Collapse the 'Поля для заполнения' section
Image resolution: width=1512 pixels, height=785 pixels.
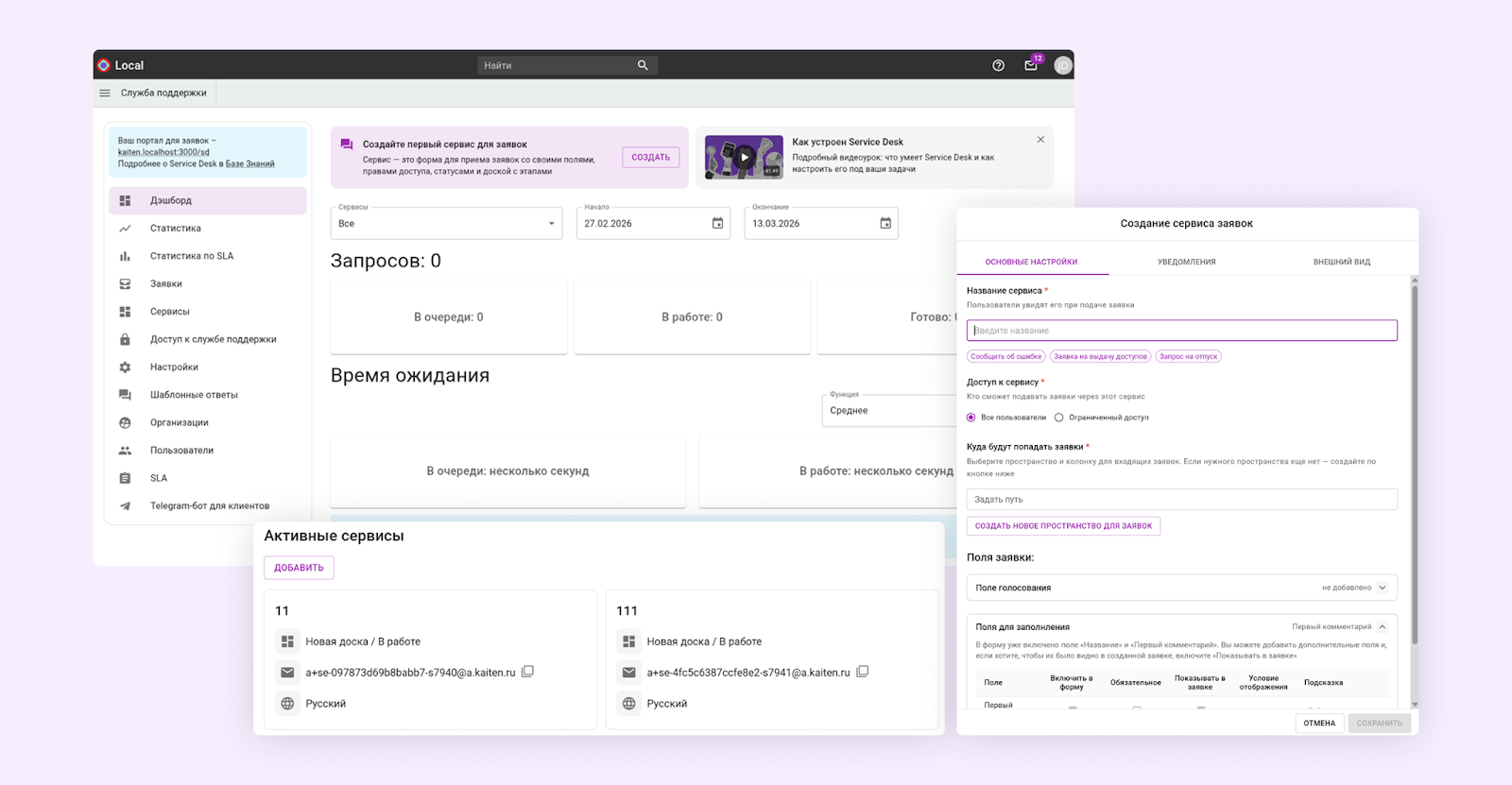pos(1383,627)
